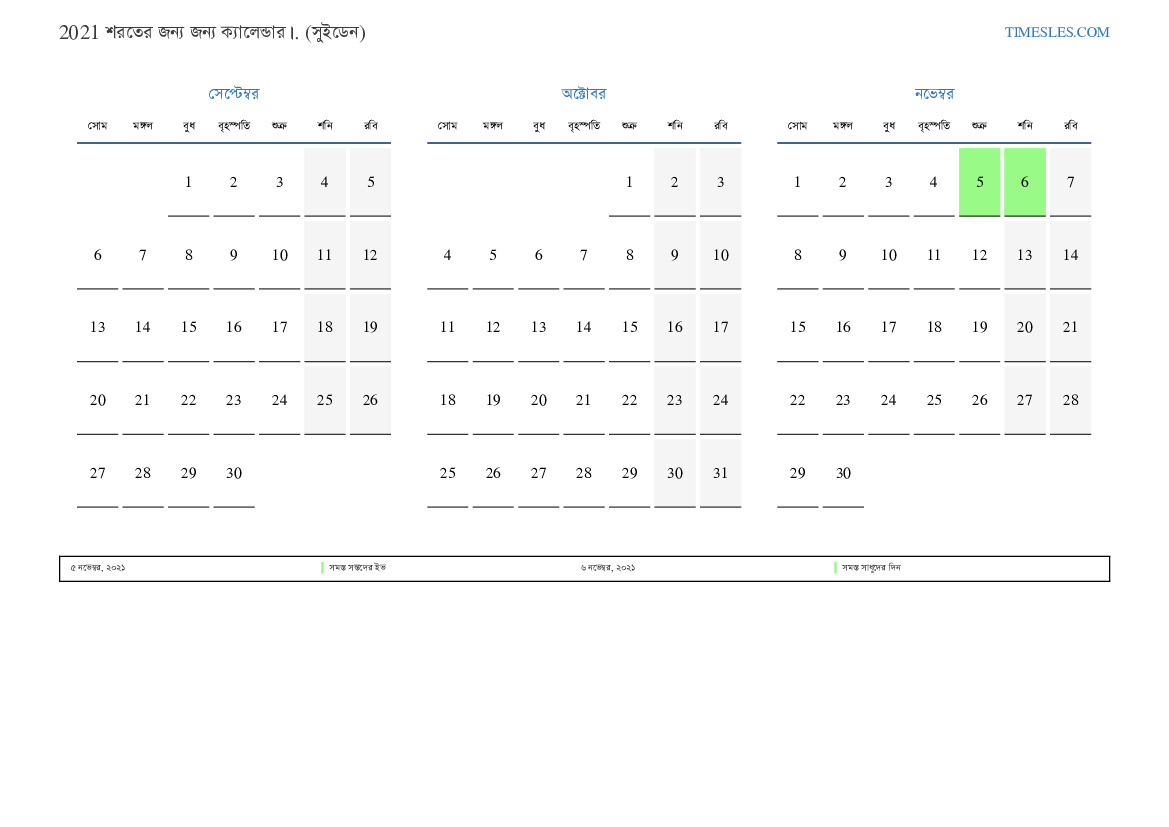The width and height of the screenshot is (1169, 827).
Task: Select the highlighted green 5 November cell
Action: [979, 182]
